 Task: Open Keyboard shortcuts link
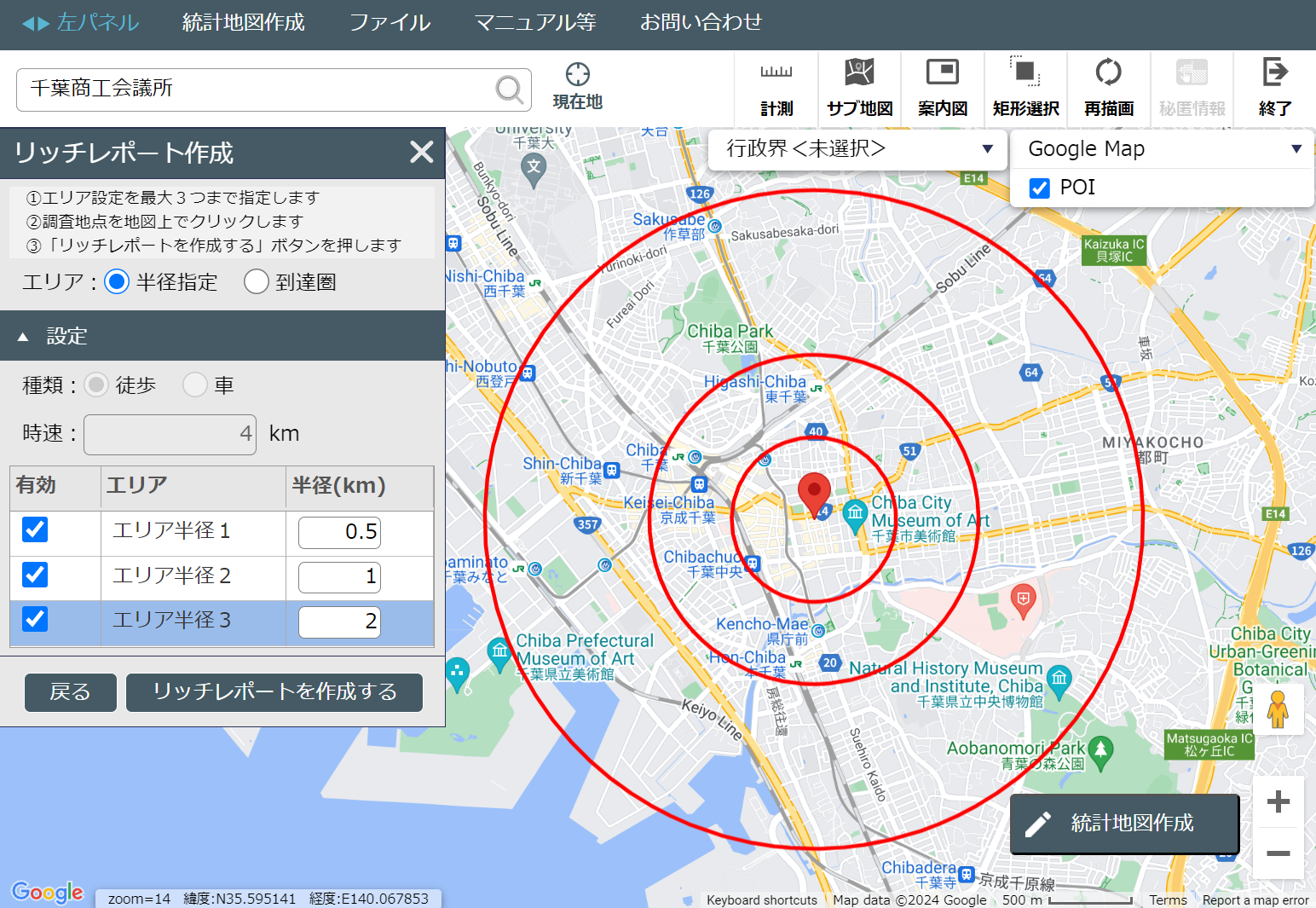tap(761, 900)
